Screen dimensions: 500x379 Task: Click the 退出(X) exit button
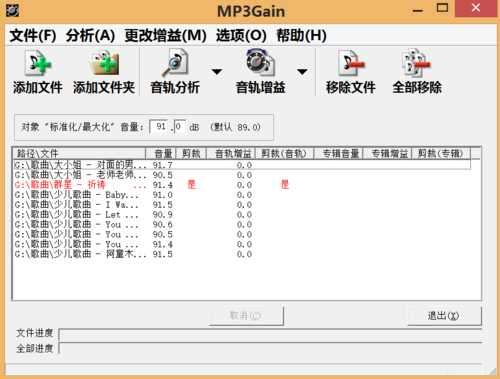[444, 315]
